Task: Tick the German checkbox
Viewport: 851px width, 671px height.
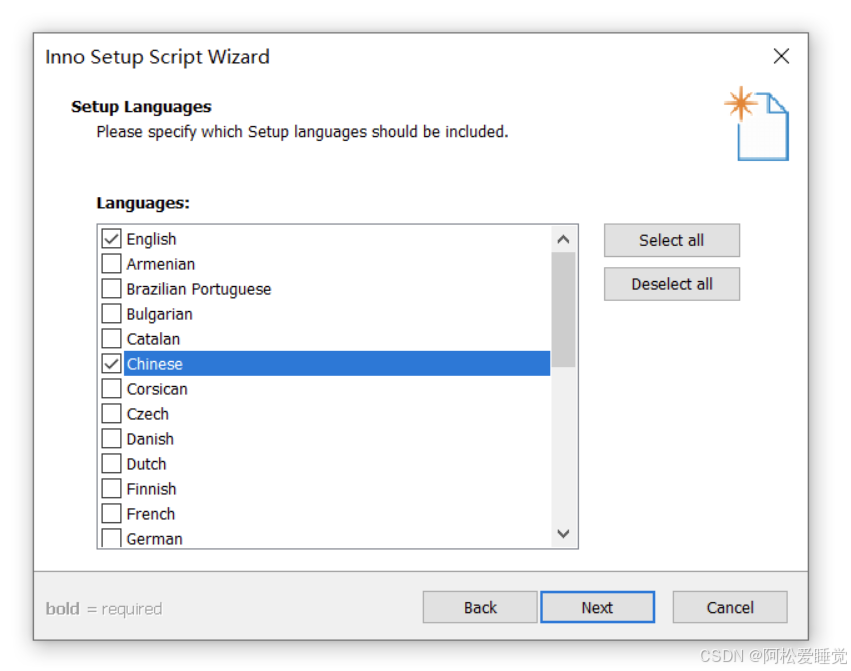Action: tap(111, 537)
